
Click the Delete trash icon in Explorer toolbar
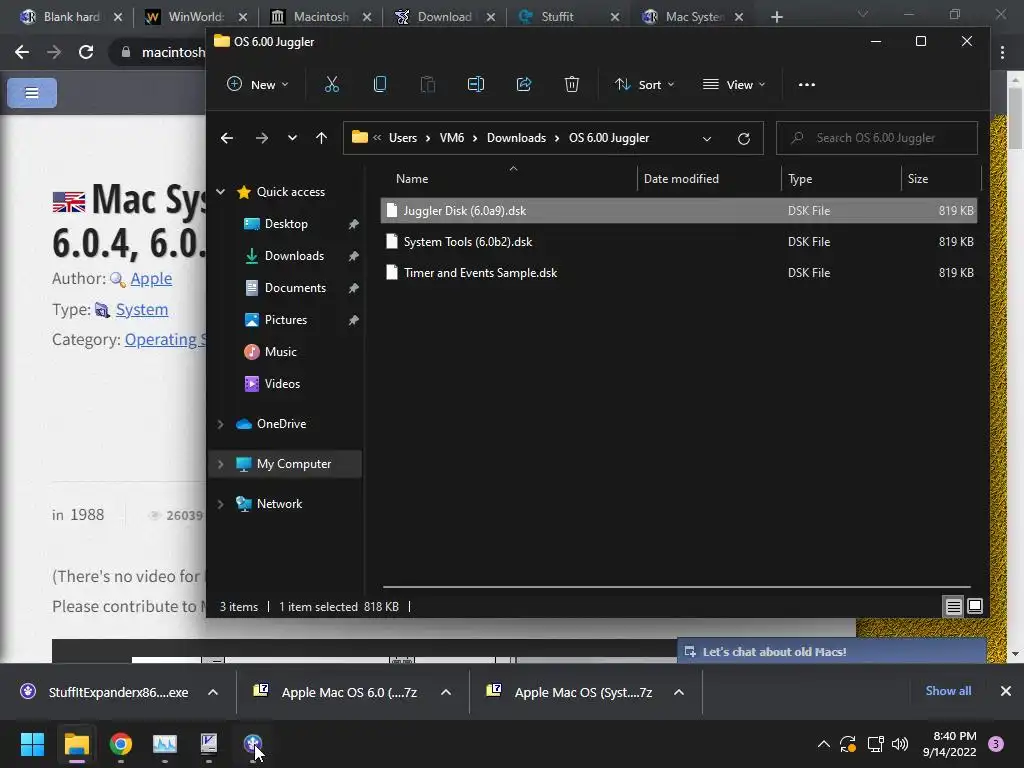571,84
